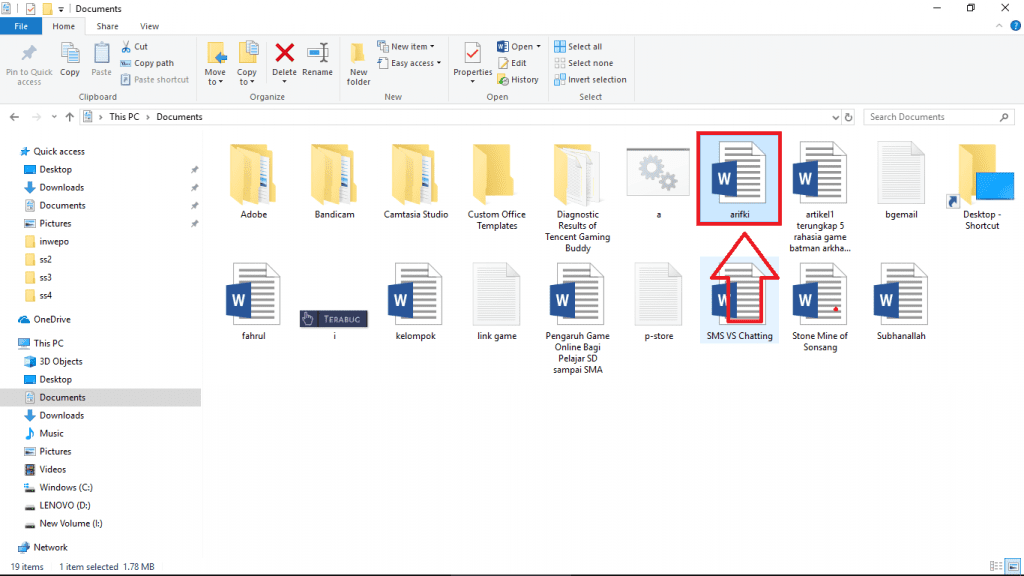Refresh the Documents folder

click(848, 118)
